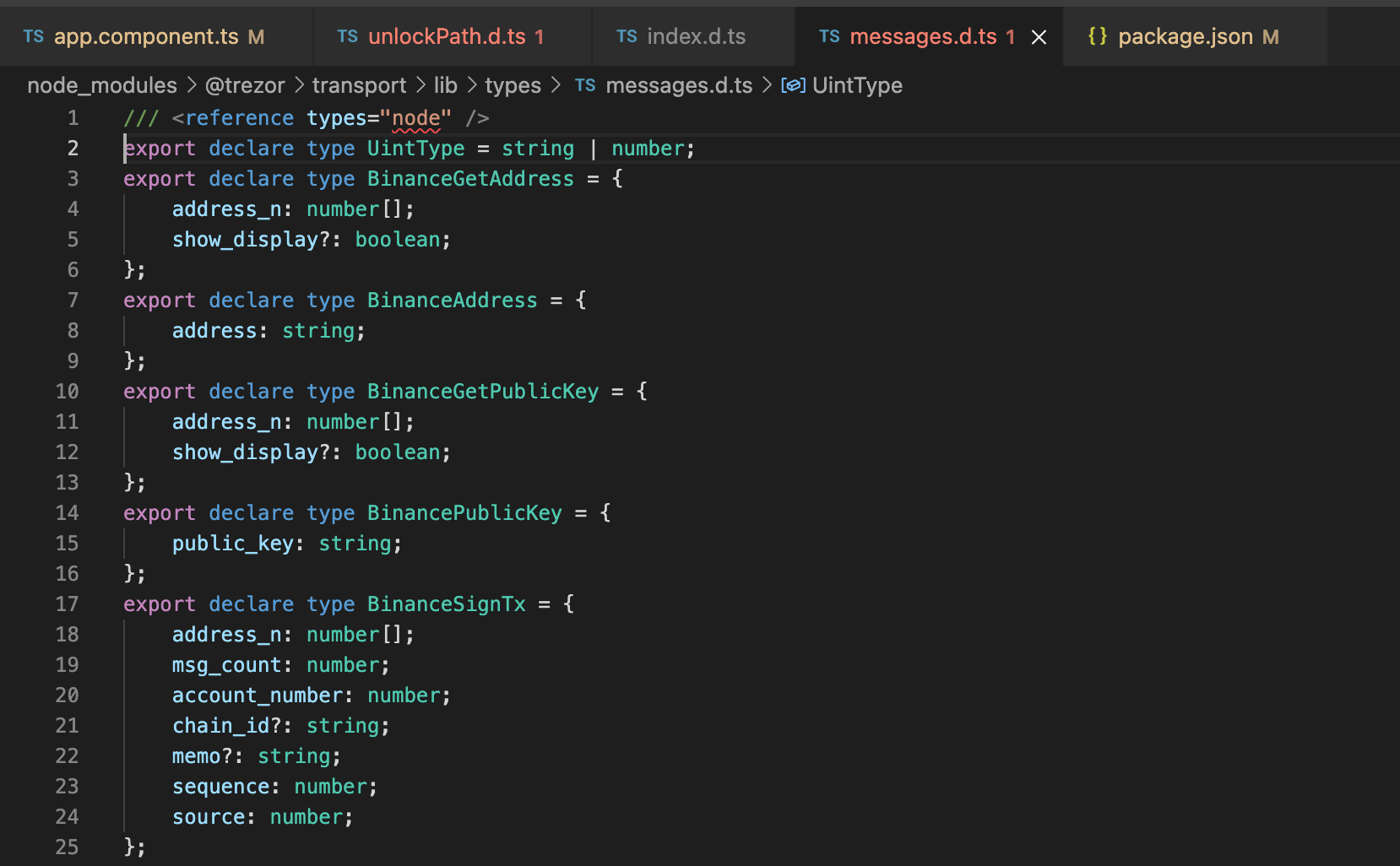Screen dimensions: 1400x866
Task: Click the M indicator on app.component.ts tab
Action: (257, 36)
